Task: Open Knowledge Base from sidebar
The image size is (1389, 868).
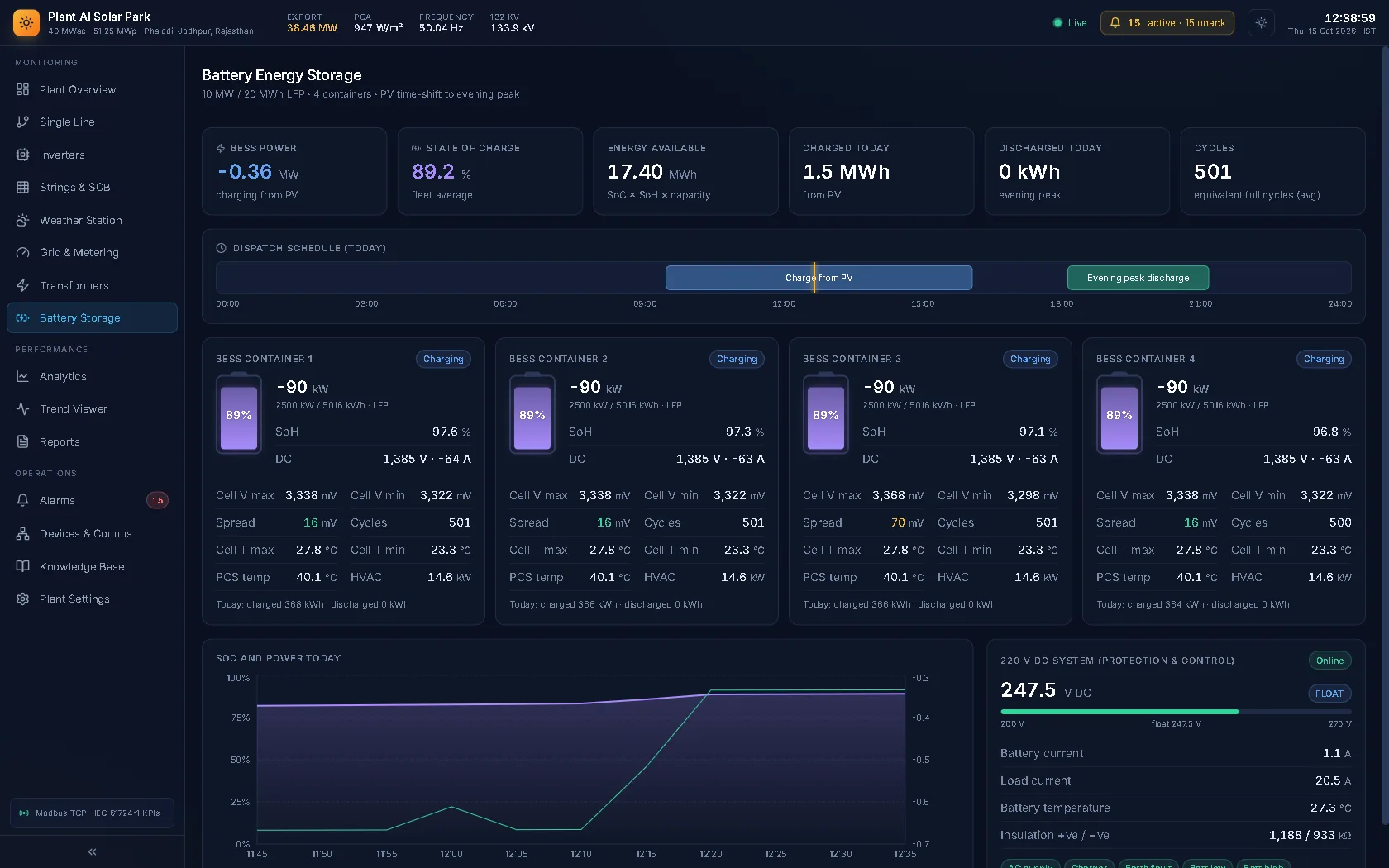Action: [92, 566]
